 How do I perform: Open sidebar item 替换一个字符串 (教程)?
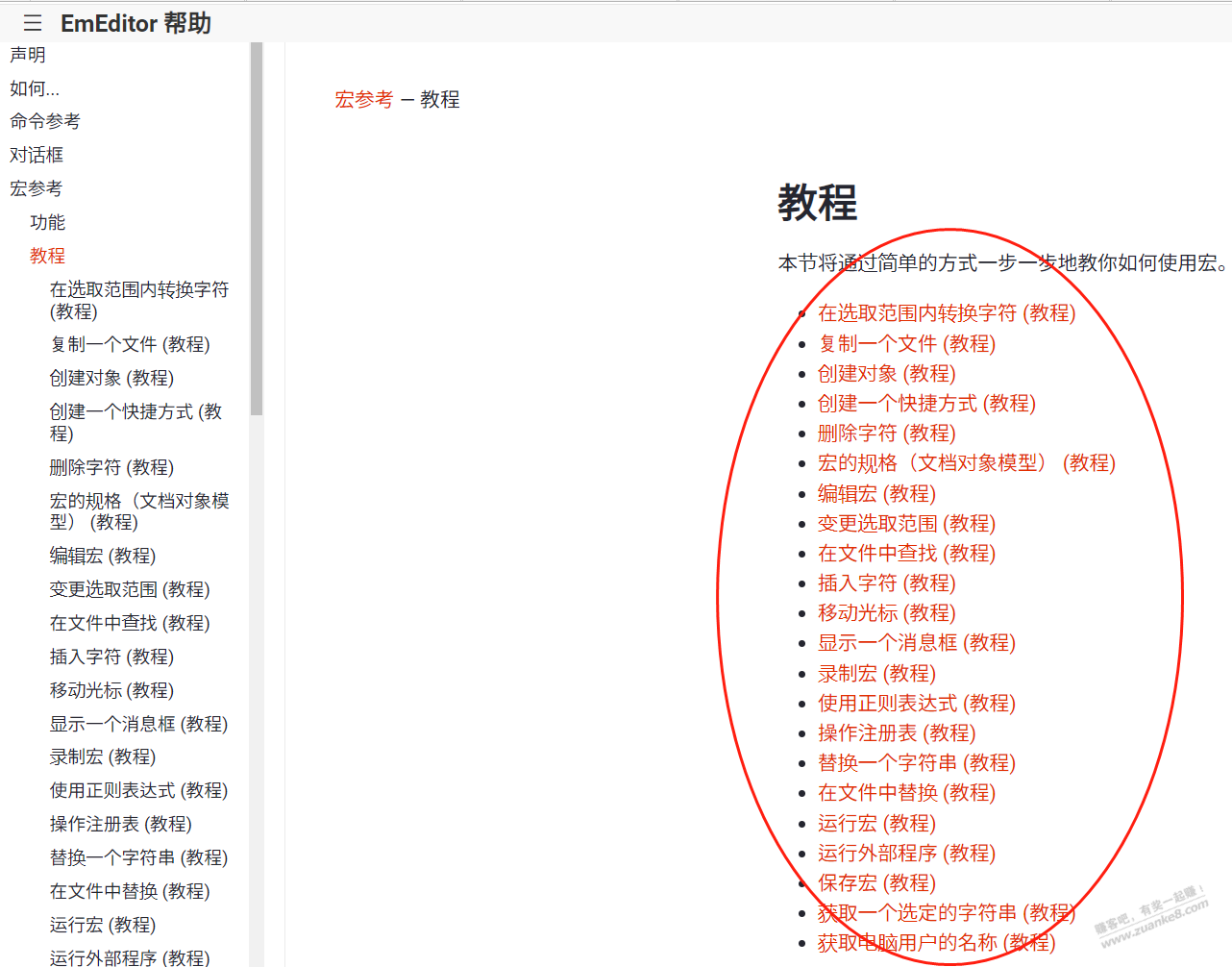(x=138, y=857)
